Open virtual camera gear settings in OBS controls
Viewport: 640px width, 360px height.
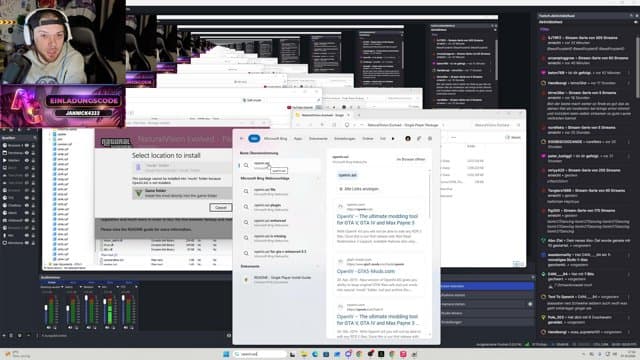530,304
